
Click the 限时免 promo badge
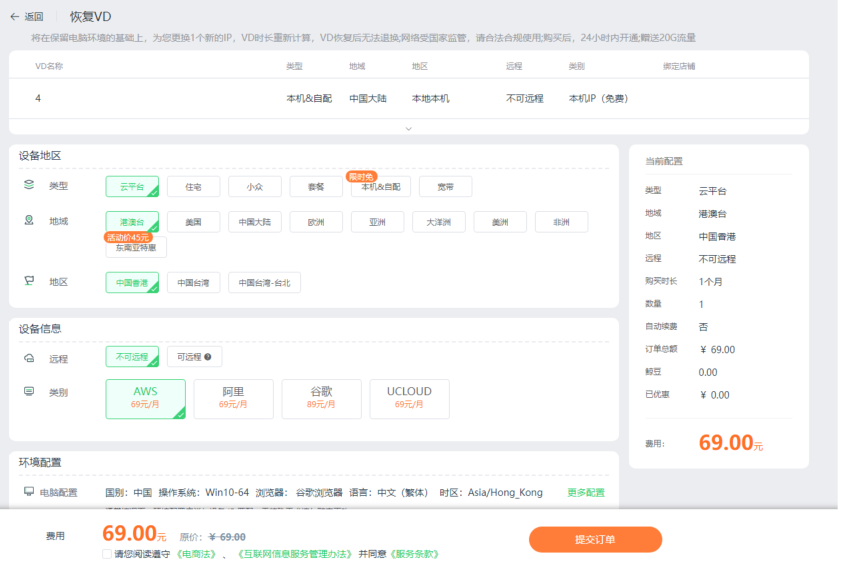tap(361, 177)
